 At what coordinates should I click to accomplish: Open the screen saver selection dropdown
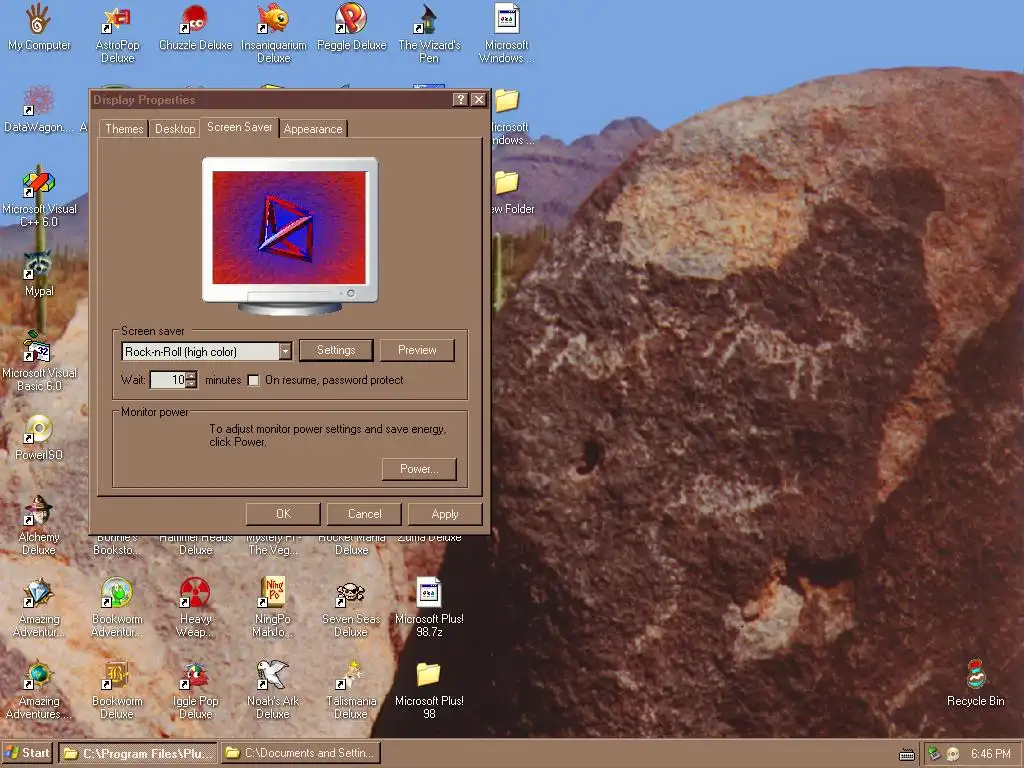click(285, 351)
